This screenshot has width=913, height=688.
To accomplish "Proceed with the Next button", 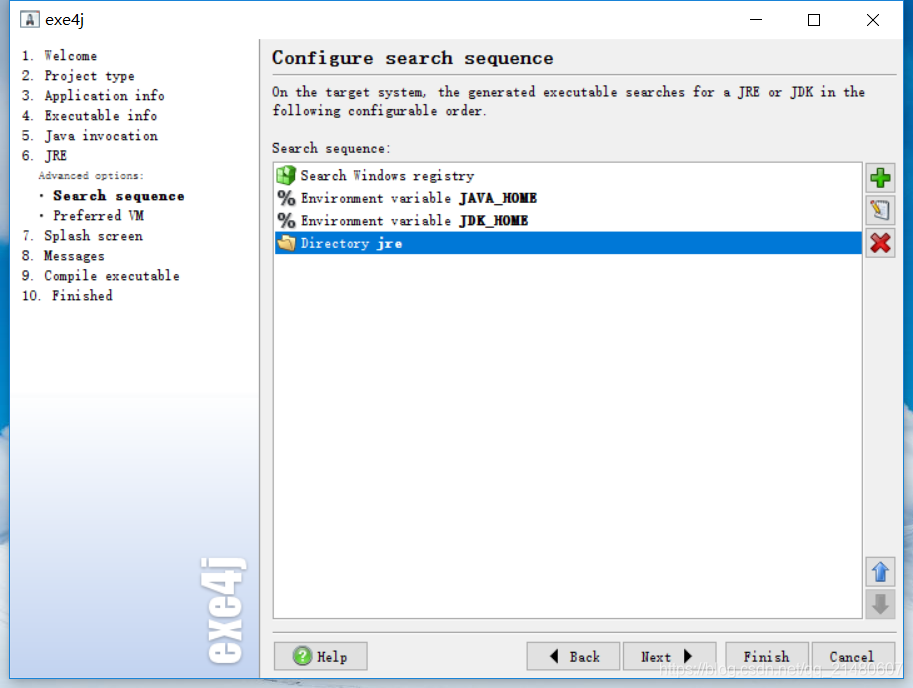I will point(669,656).
